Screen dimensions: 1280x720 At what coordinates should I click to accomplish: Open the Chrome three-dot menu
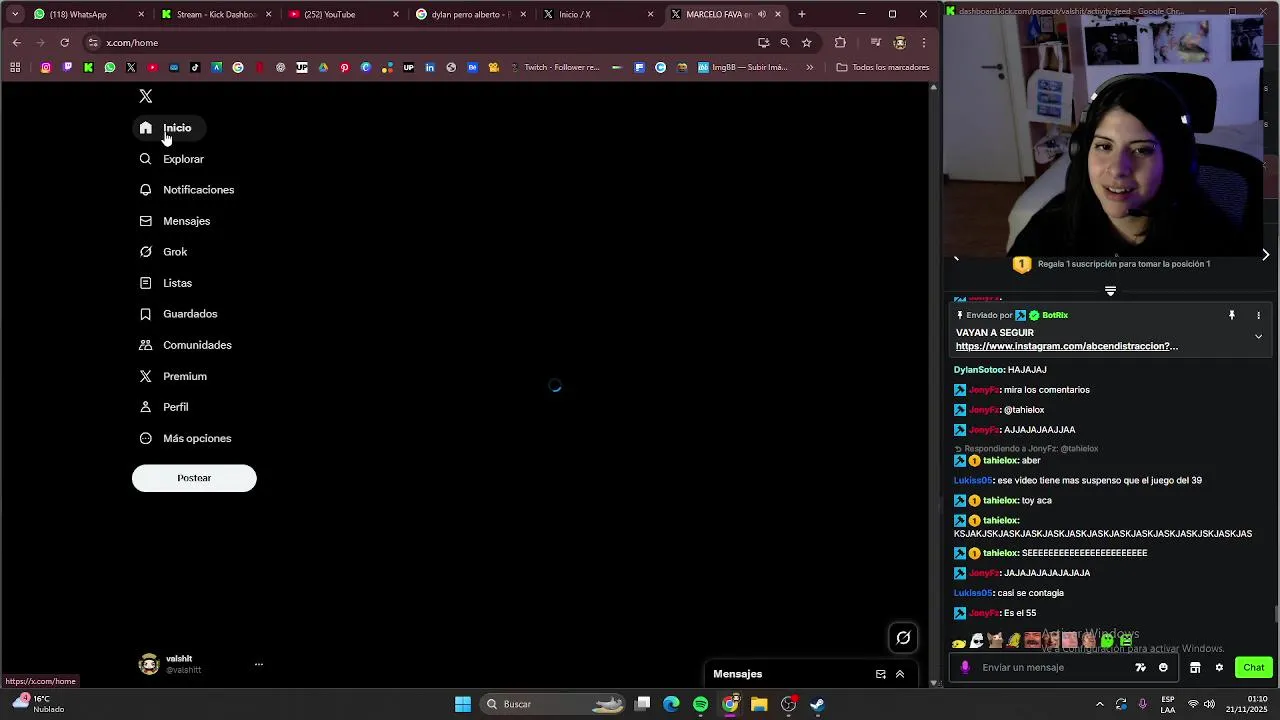[x=924, y=43]
